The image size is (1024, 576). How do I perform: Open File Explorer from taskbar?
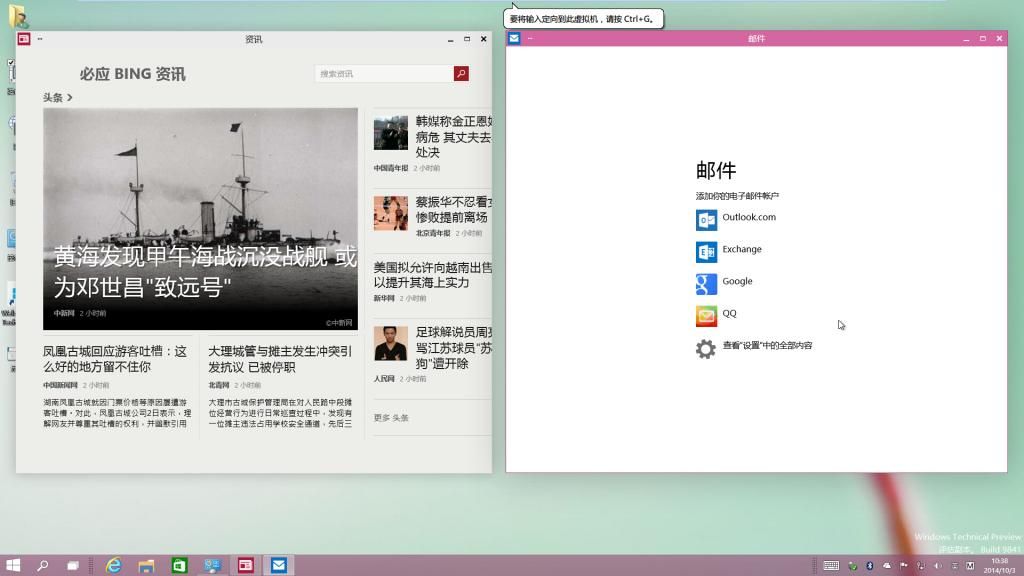pos(146,566)
